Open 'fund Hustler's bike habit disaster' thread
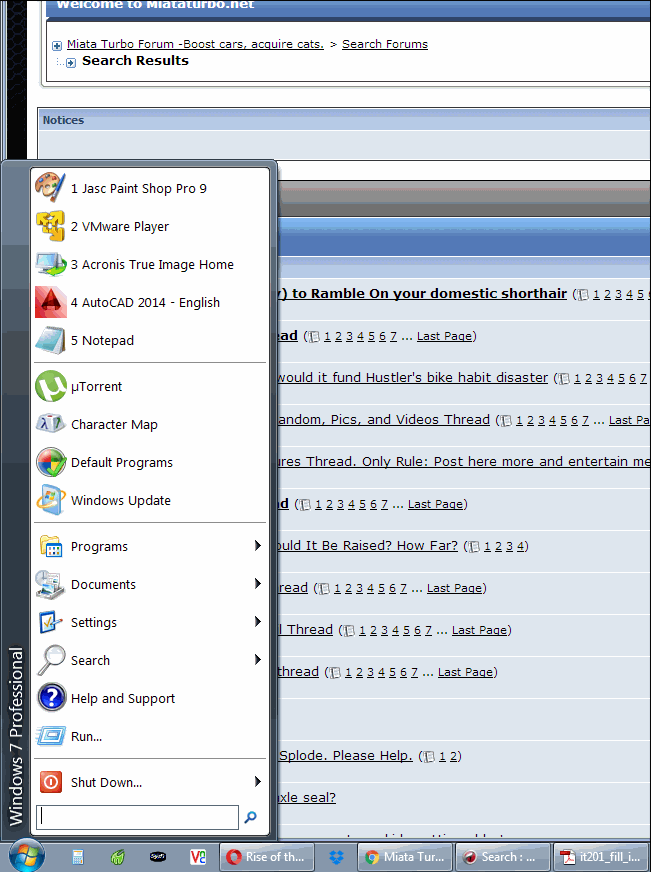This screenshot has width=651, height=872. pyautogui.click(x=413, y=377)
